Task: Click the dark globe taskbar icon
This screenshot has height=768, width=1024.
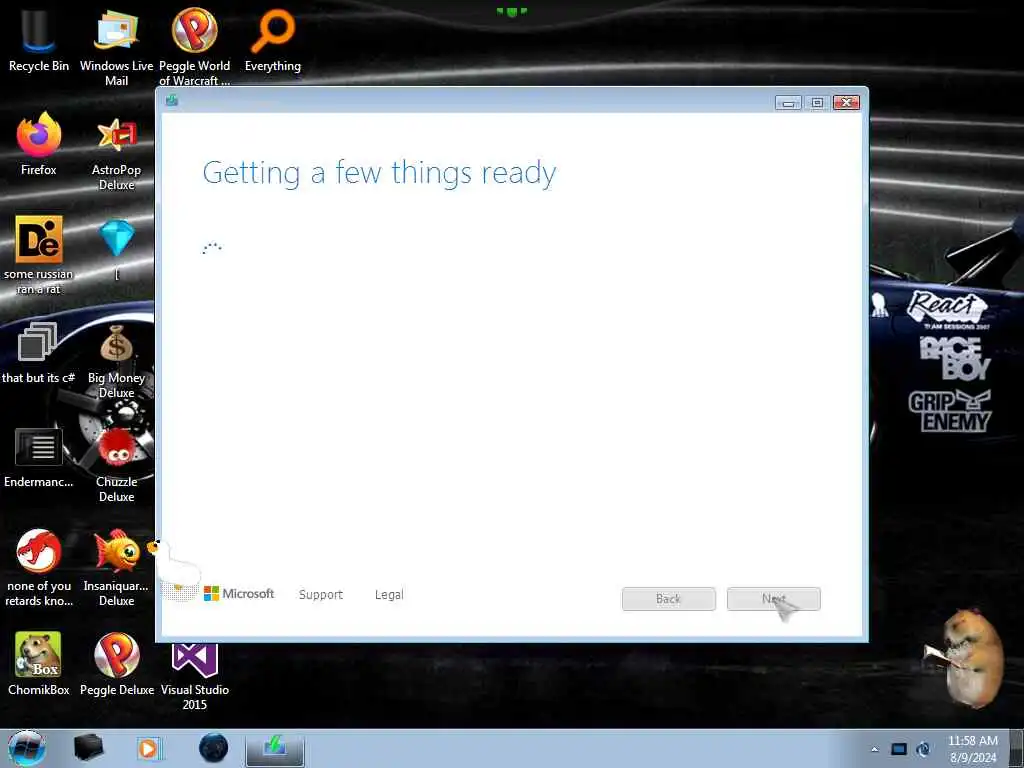Action: click(x=214, y=748)
